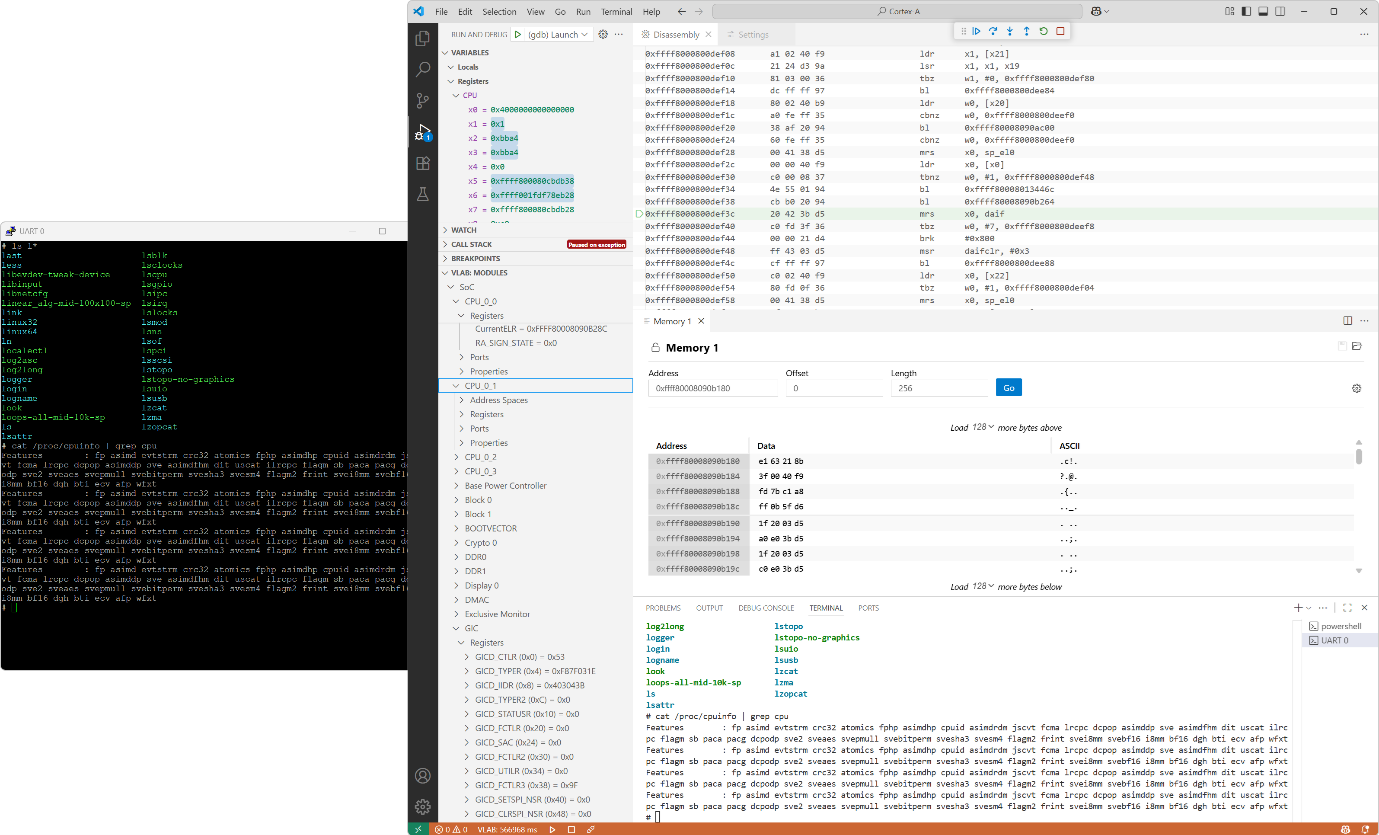The height and width of the screenshot is (835, 1379).
Task: Click the Address input field in Memory panel
Action: coord(713,386)
